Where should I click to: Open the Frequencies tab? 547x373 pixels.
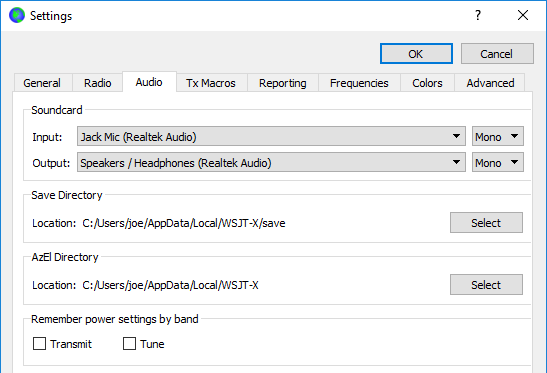coord(359,83)
